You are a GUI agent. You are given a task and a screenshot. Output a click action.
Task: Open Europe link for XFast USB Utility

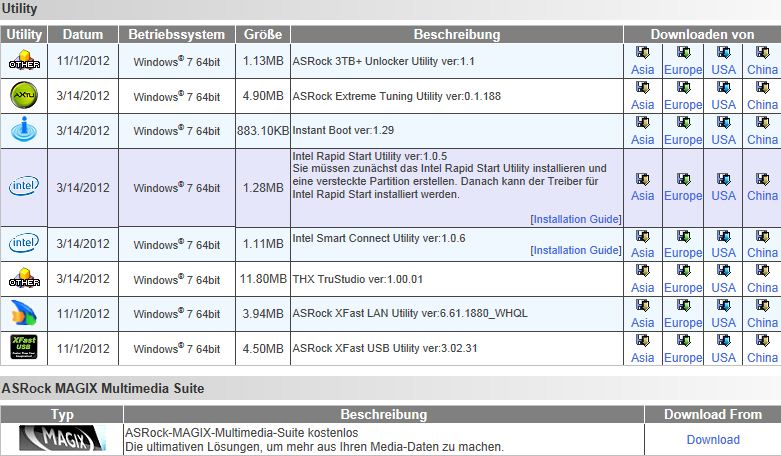(683, 357)
